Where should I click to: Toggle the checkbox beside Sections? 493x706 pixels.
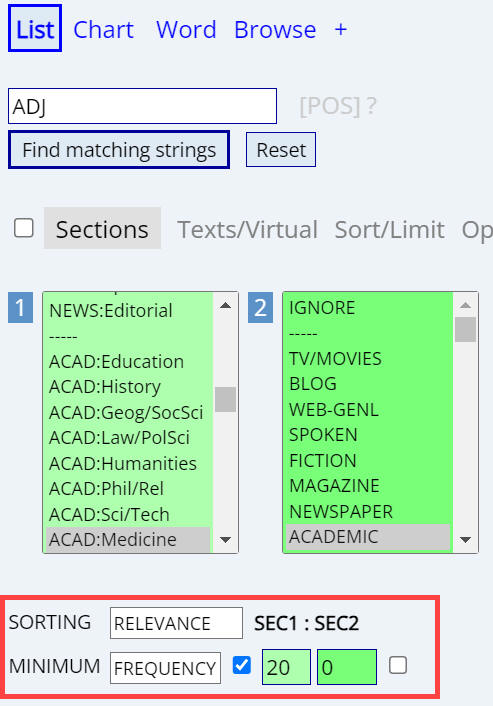23,228
